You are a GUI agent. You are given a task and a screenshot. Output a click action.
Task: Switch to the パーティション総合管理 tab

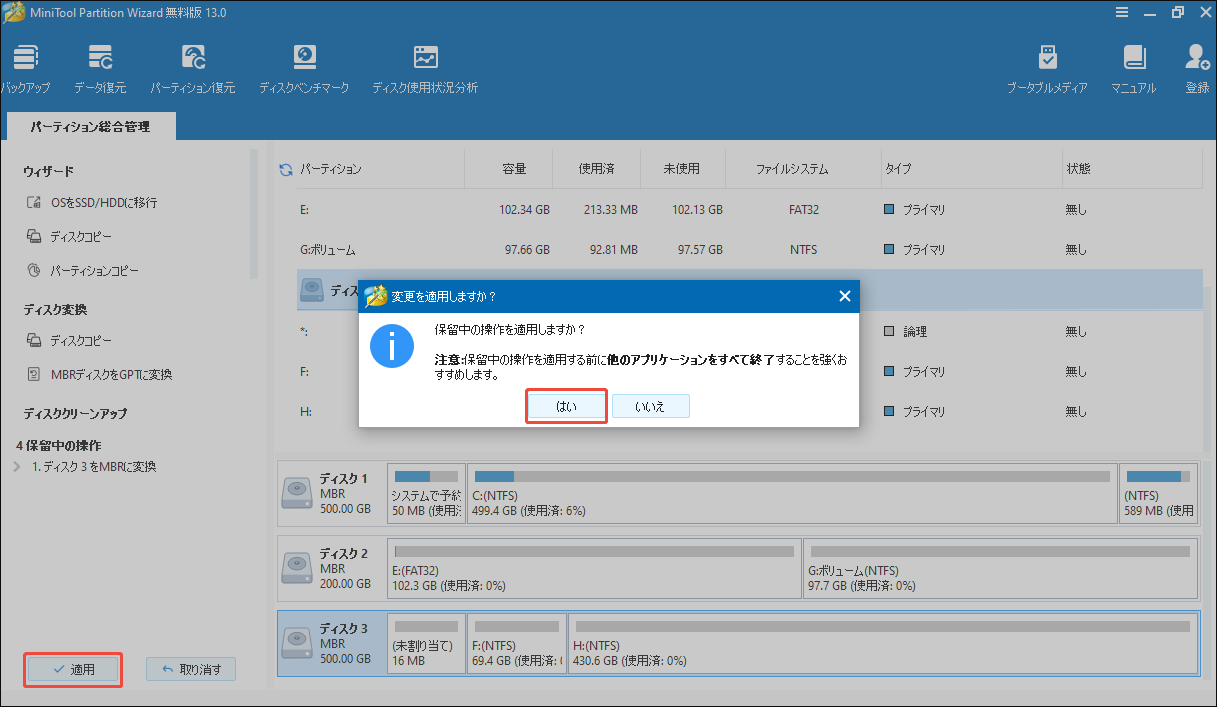(90, 127)
